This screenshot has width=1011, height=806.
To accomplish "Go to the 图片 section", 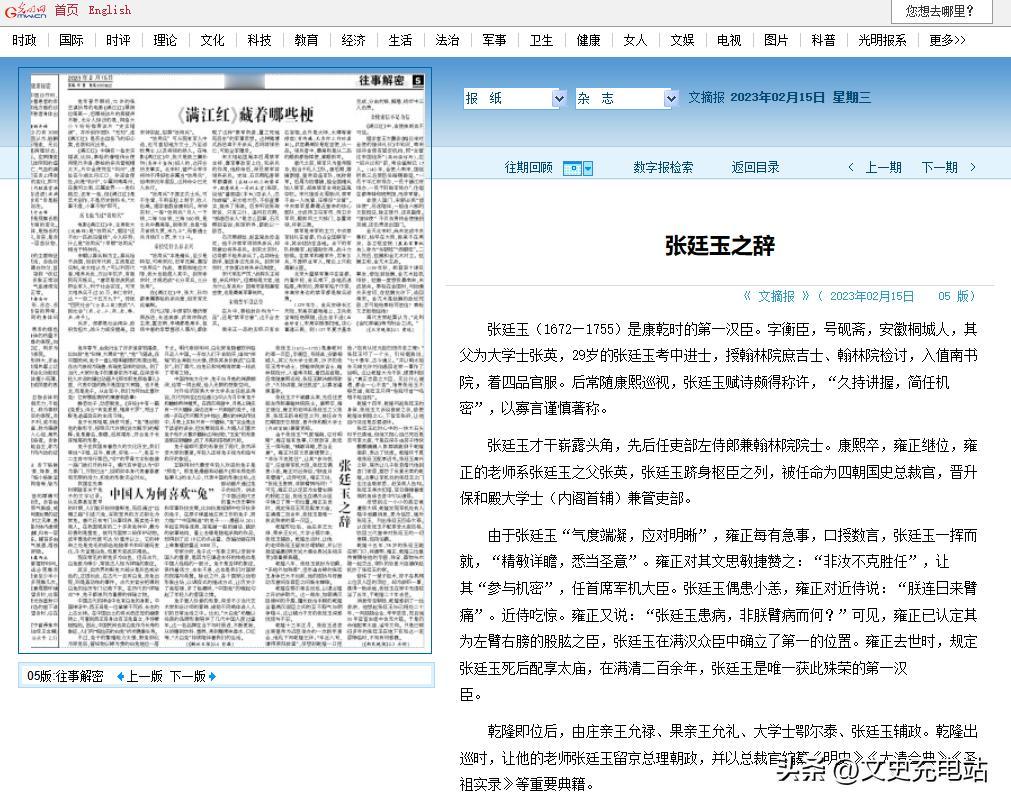I will click(x=776, y=40).
